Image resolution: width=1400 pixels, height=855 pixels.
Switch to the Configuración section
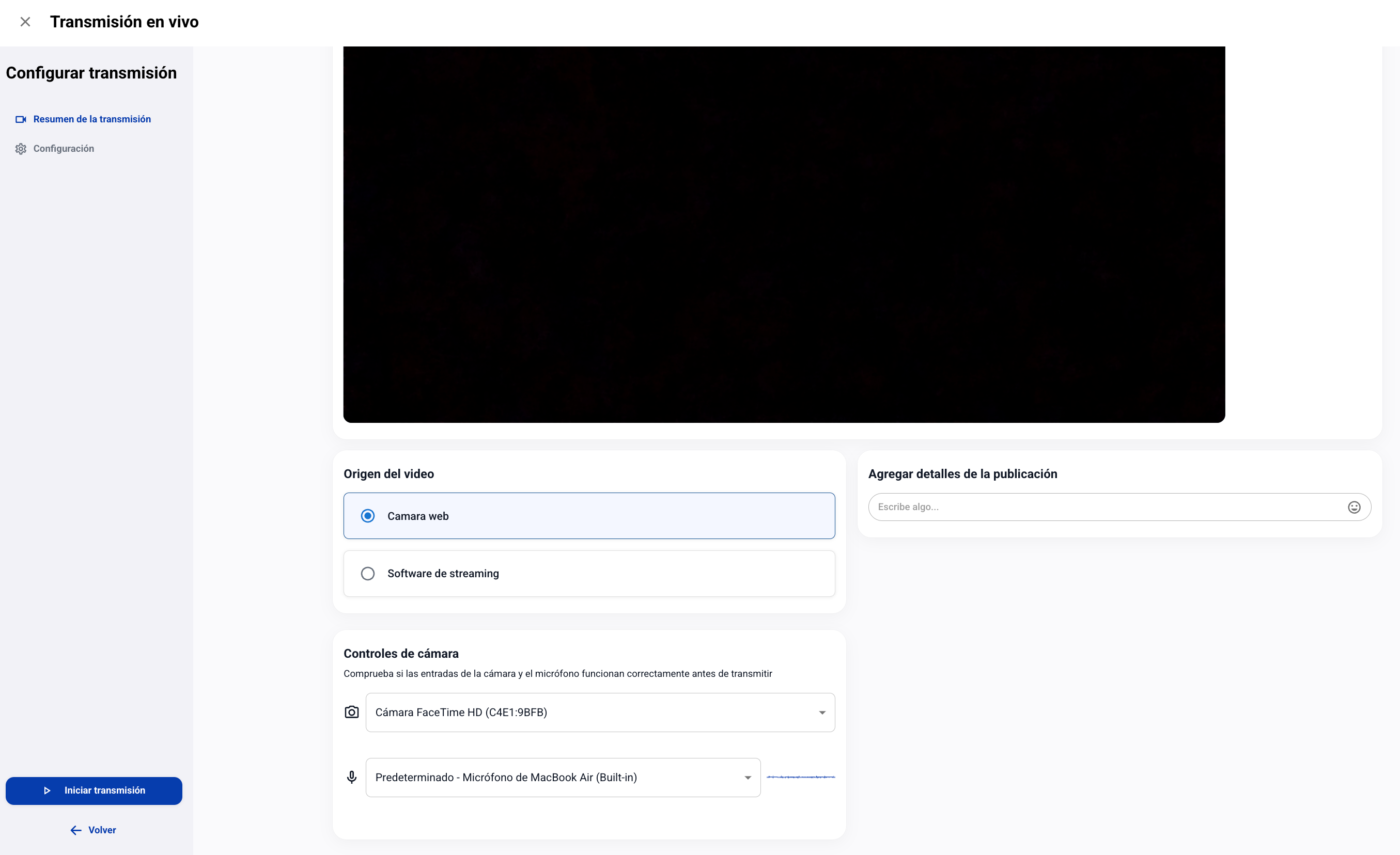click(64, 149)
